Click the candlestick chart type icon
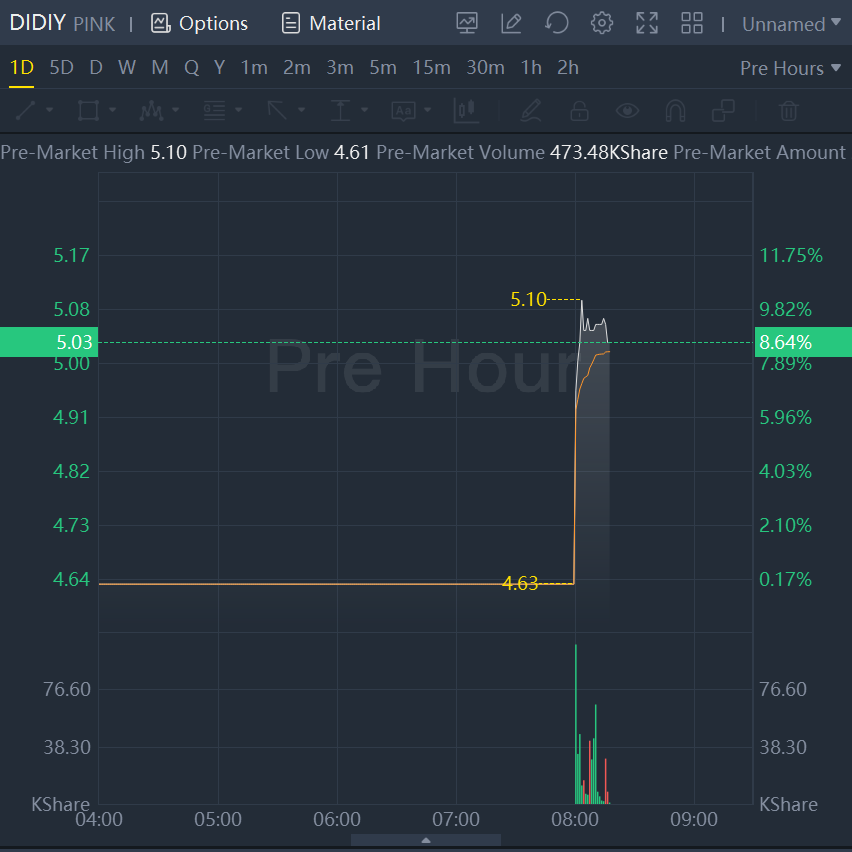Image resolution: width=852 pixels, height=852 pixels. point(466,110)
